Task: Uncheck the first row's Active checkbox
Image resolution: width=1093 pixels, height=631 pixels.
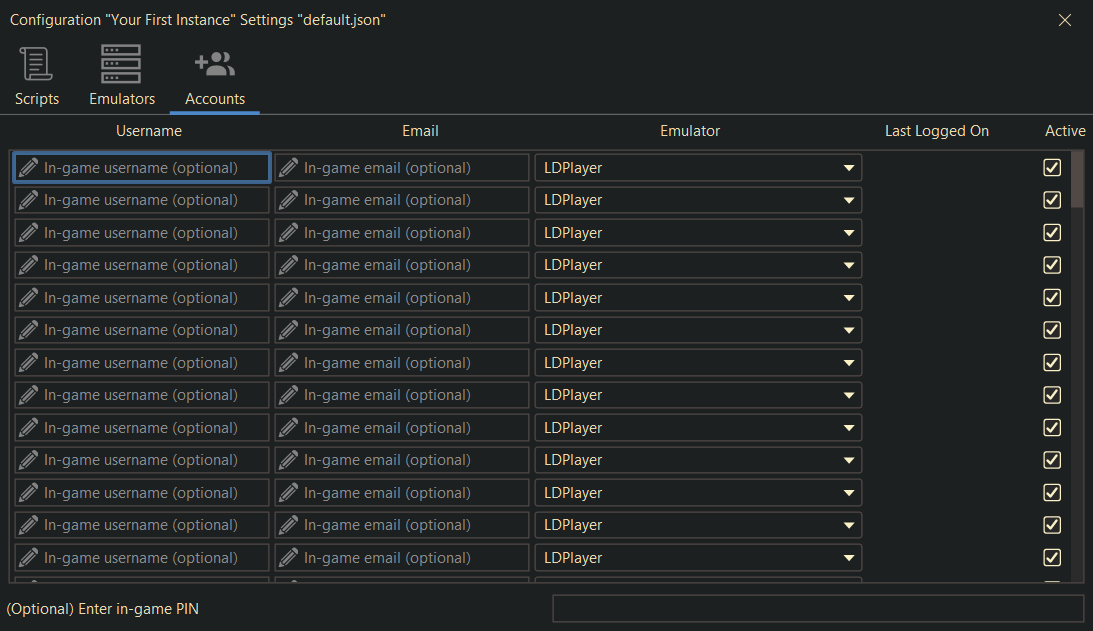Action: [1052, 167]
